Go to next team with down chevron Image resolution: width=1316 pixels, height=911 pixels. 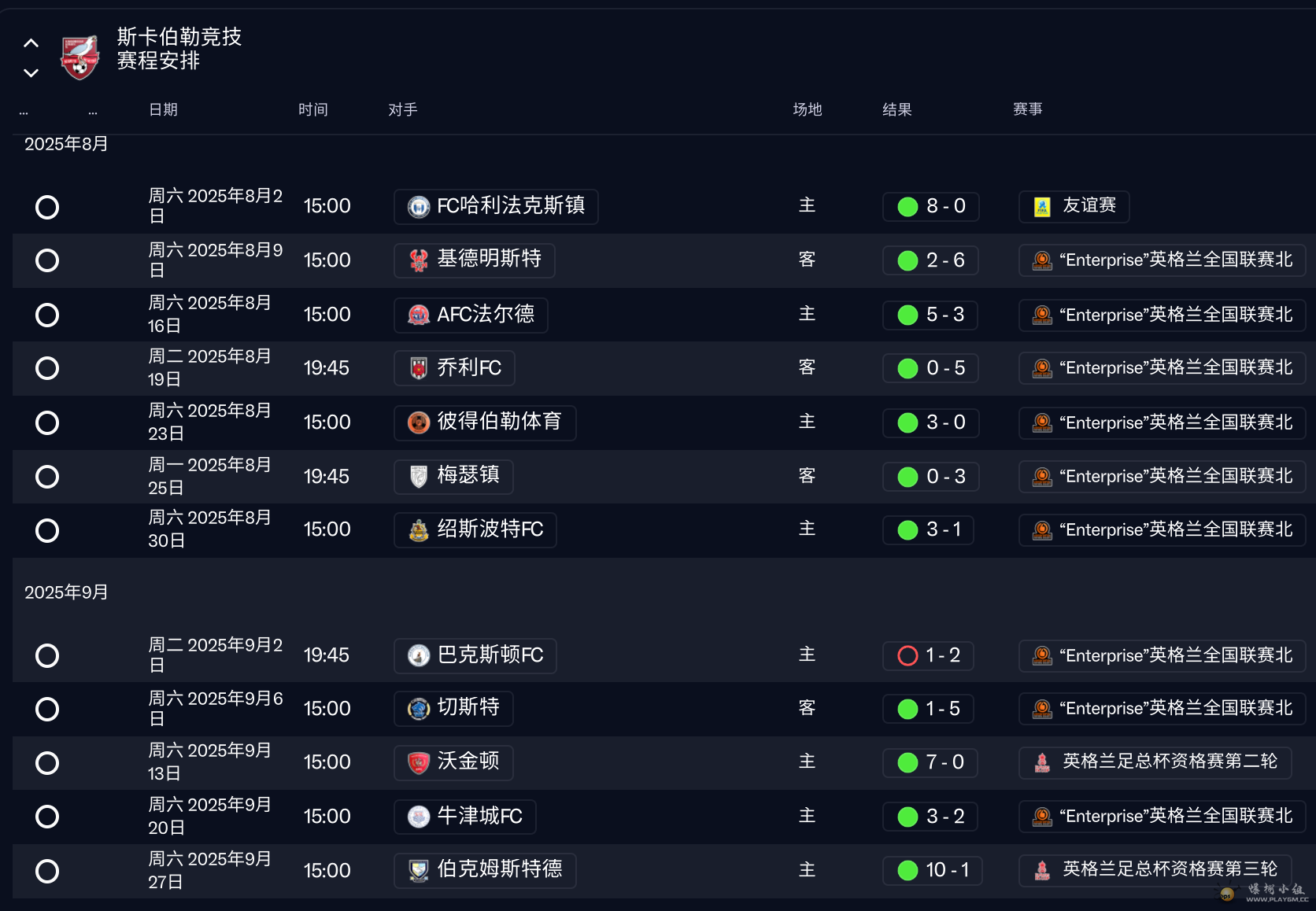[31, 73]
